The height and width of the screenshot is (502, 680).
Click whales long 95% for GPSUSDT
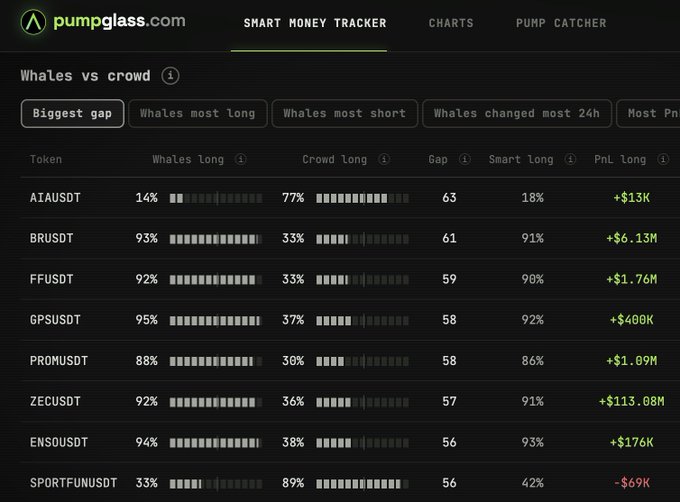point(147,320)
